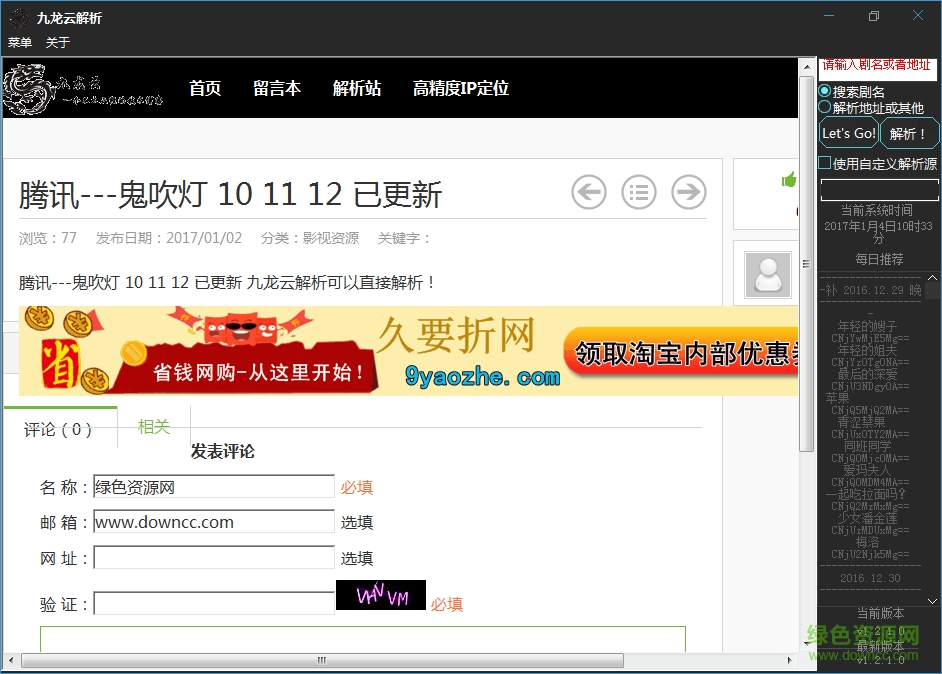942x674 pixels.
Task: Click the 网址 input field
Action: (214, 557)
